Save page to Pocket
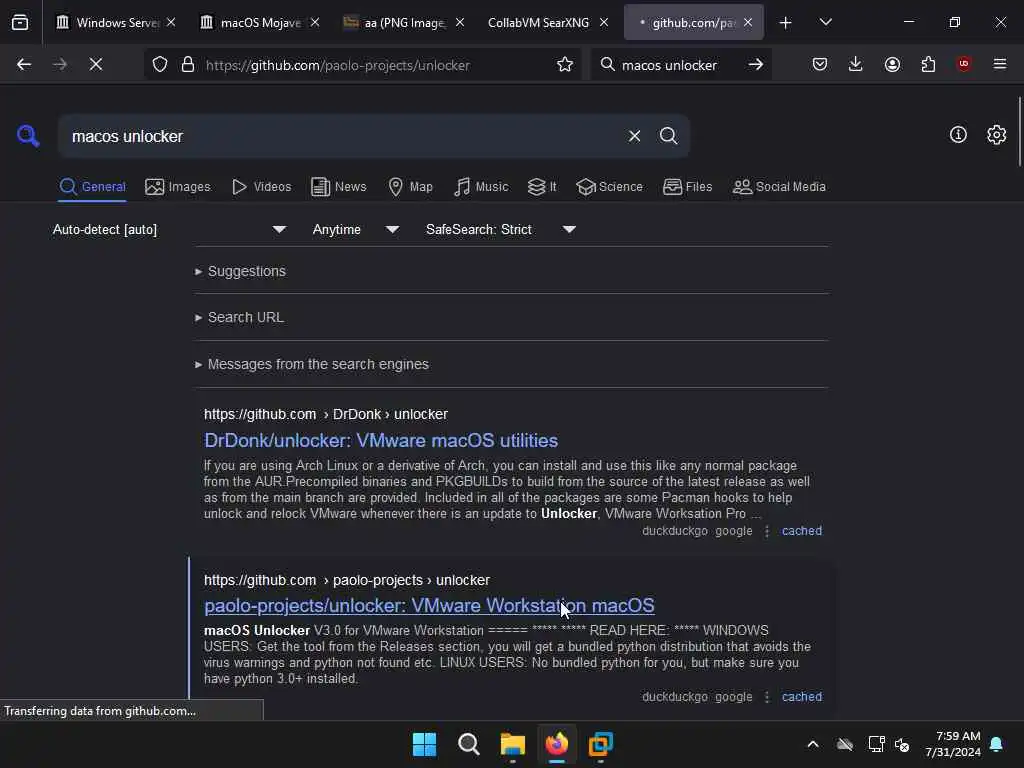The width and height of the screenshot is (1024, 768). (x=820, y=64)
